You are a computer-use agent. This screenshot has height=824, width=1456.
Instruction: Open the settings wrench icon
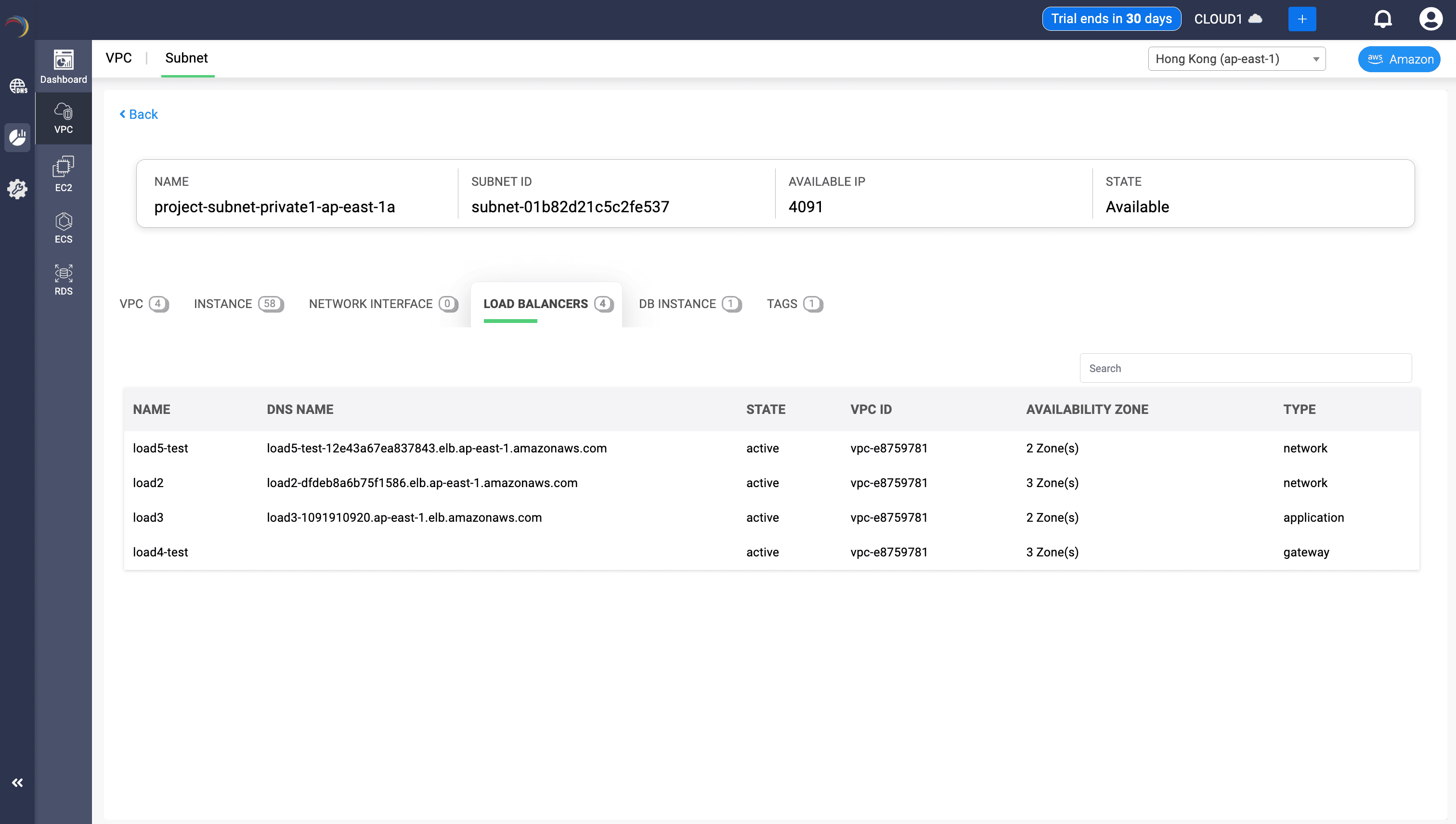click(x=17, y=190)
